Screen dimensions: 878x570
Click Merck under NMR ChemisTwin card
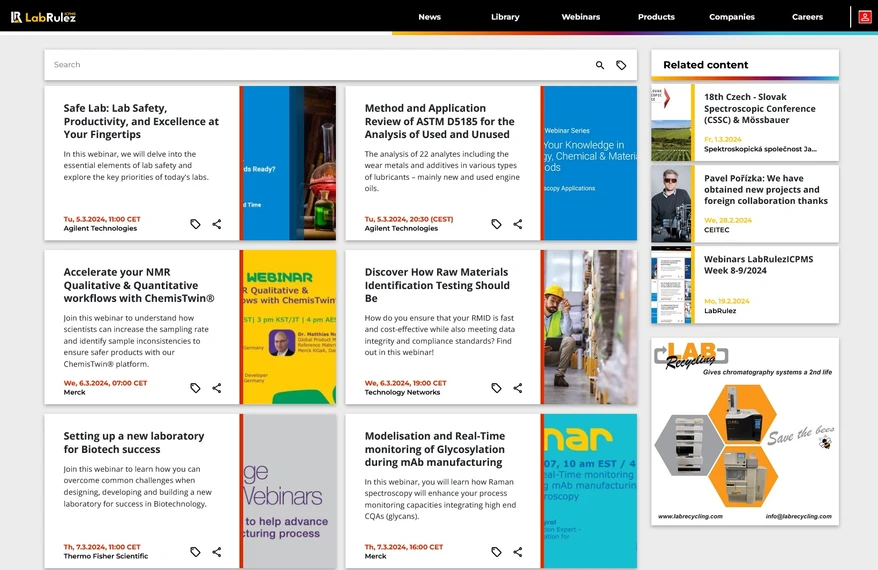(x=74, y=393)
